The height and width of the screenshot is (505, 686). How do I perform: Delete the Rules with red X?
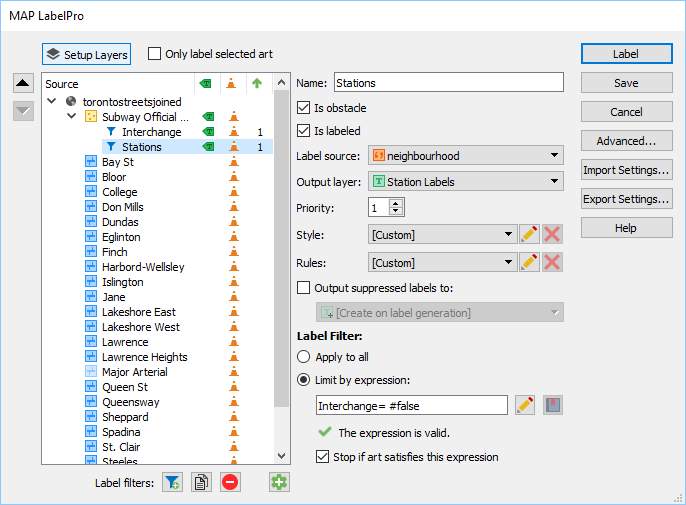(x=552, y=262)
